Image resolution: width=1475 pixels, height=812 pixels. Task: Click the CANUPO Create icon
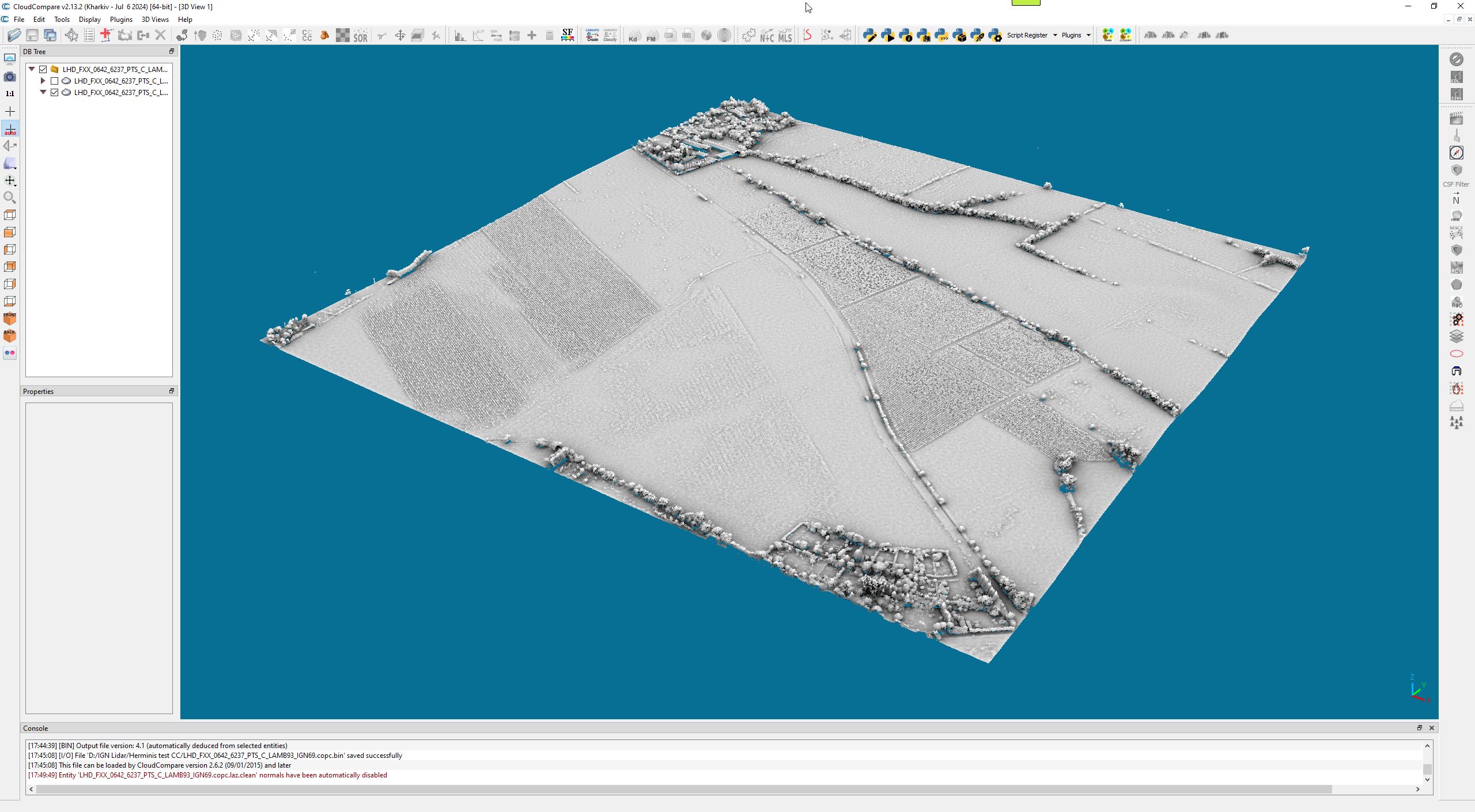592,35
